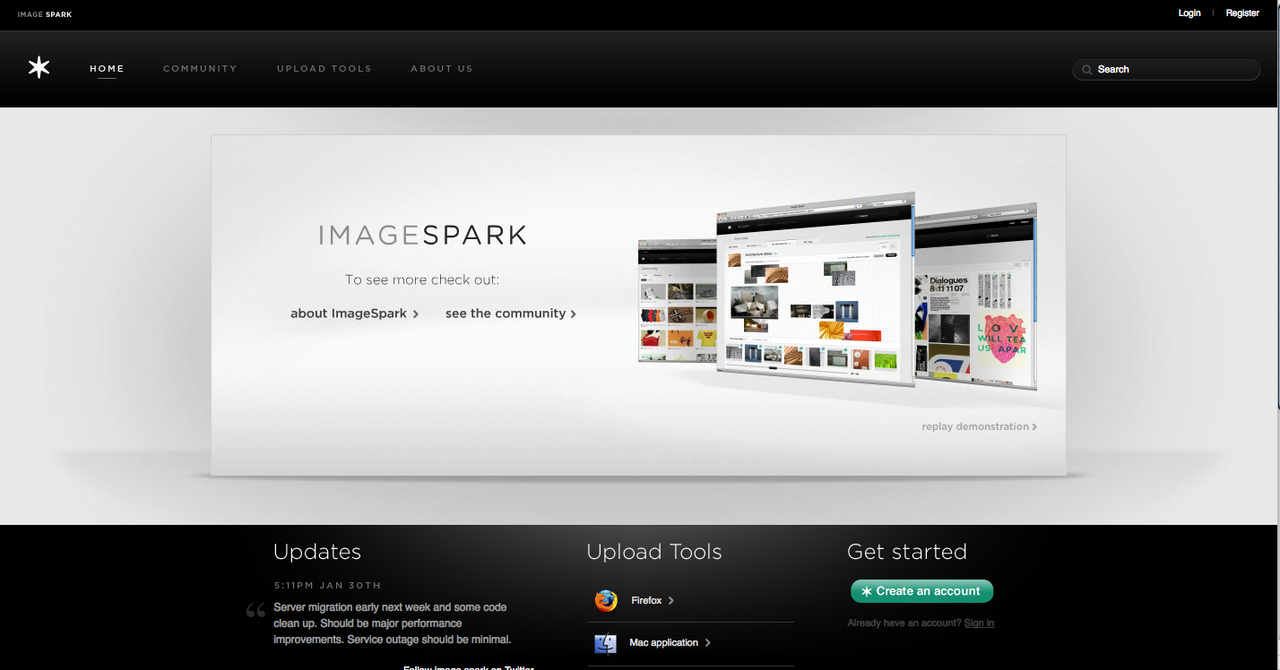This screenshot has width=1280, height=670.
Task: Open the COMMUNITY navigation item
Action: coord(200,68)
